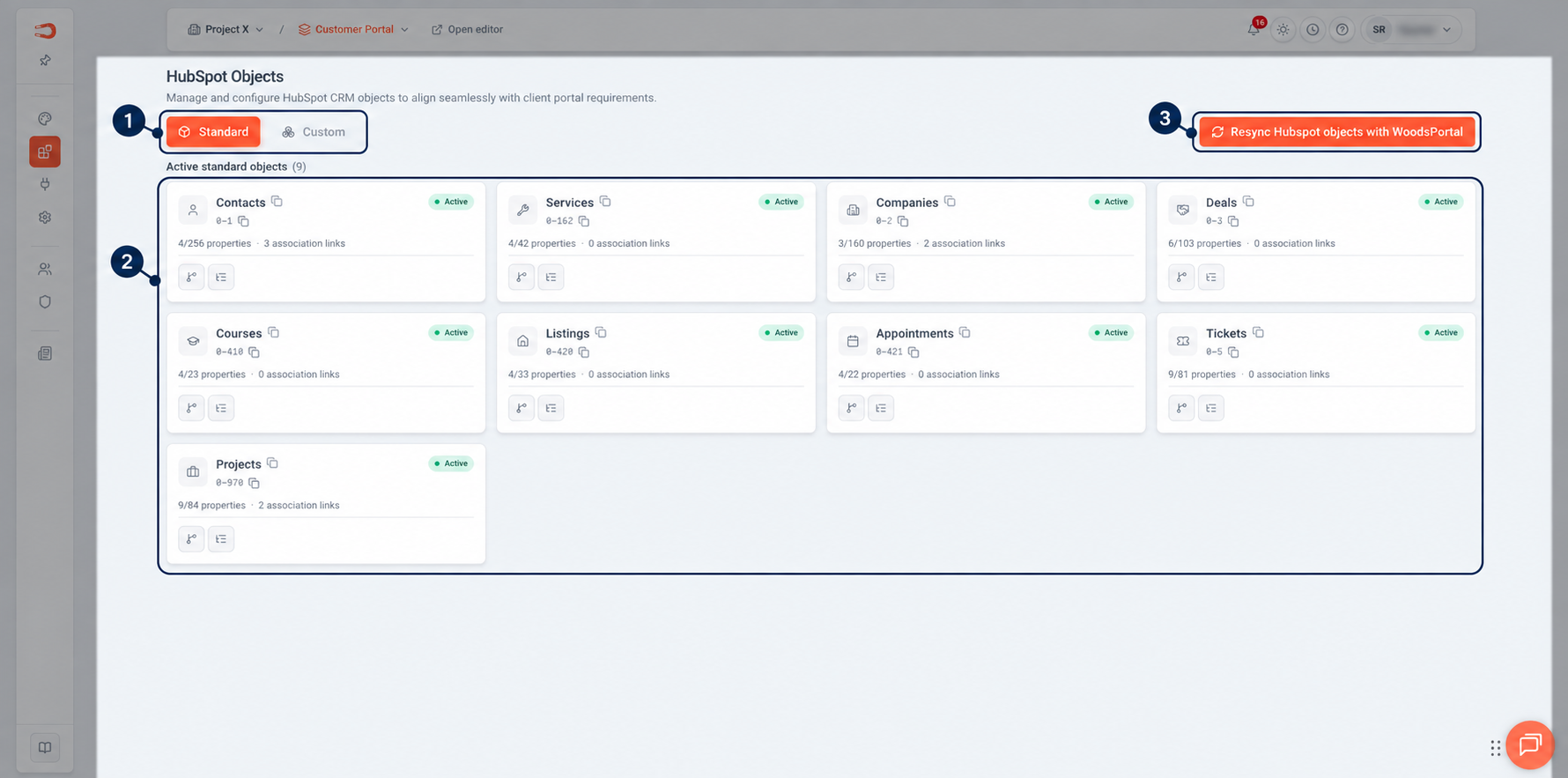Click '2 association links' on Companies card
Screen dimensions: 1568x778
(x=964, y=243)
